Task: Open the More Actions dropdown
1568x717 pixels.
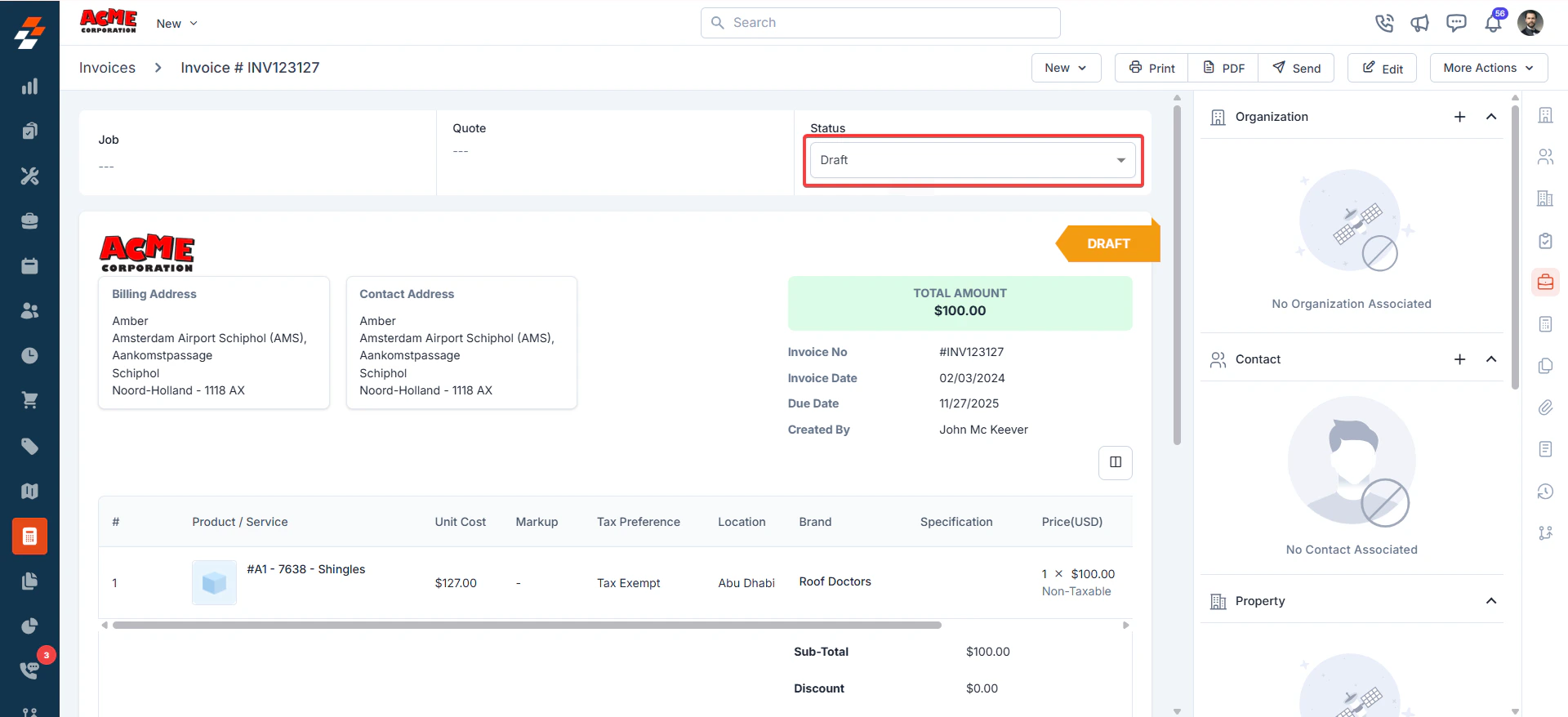Action: point(1488,68)
